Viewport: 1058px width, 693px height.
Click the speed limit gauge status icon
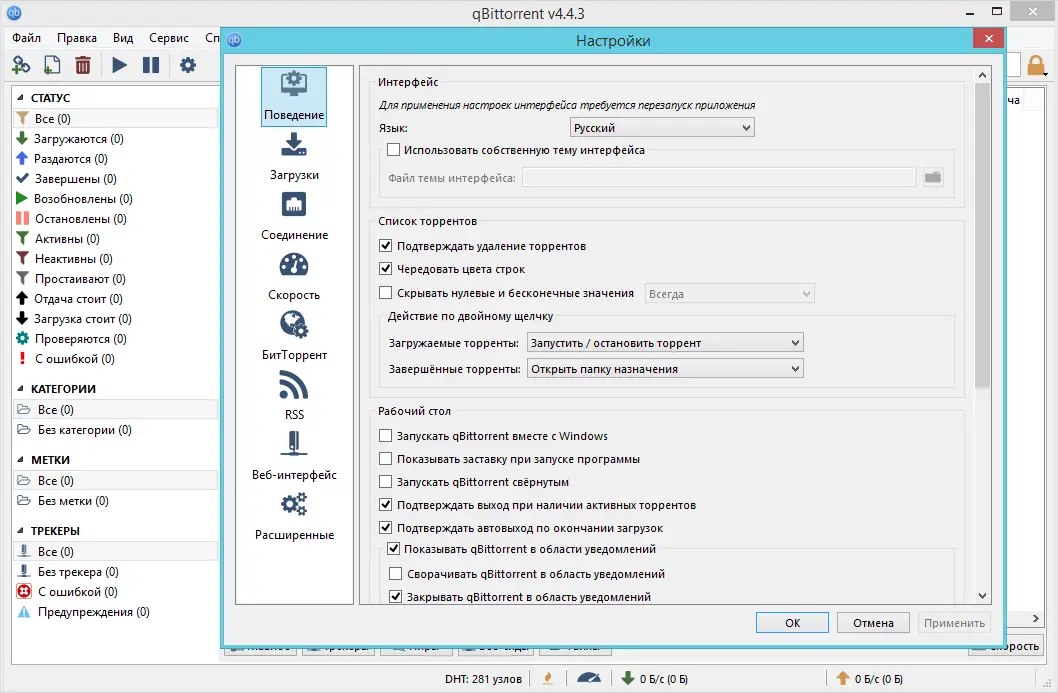pos(588,678)
